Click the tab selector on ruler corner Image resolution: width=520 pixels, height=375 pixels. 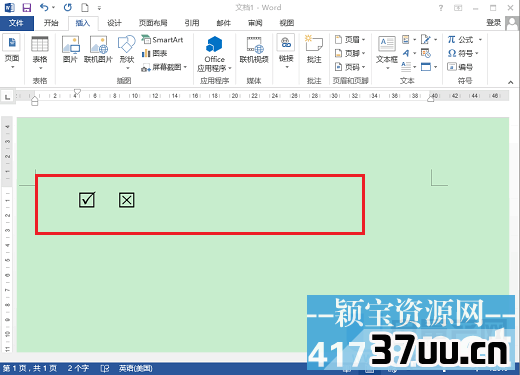tap(7, 97)
